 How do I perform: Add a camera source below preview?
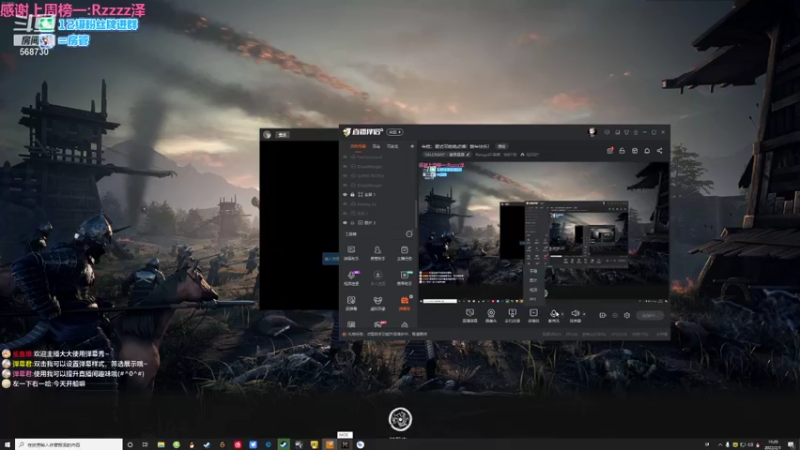[x=491, y=315]
